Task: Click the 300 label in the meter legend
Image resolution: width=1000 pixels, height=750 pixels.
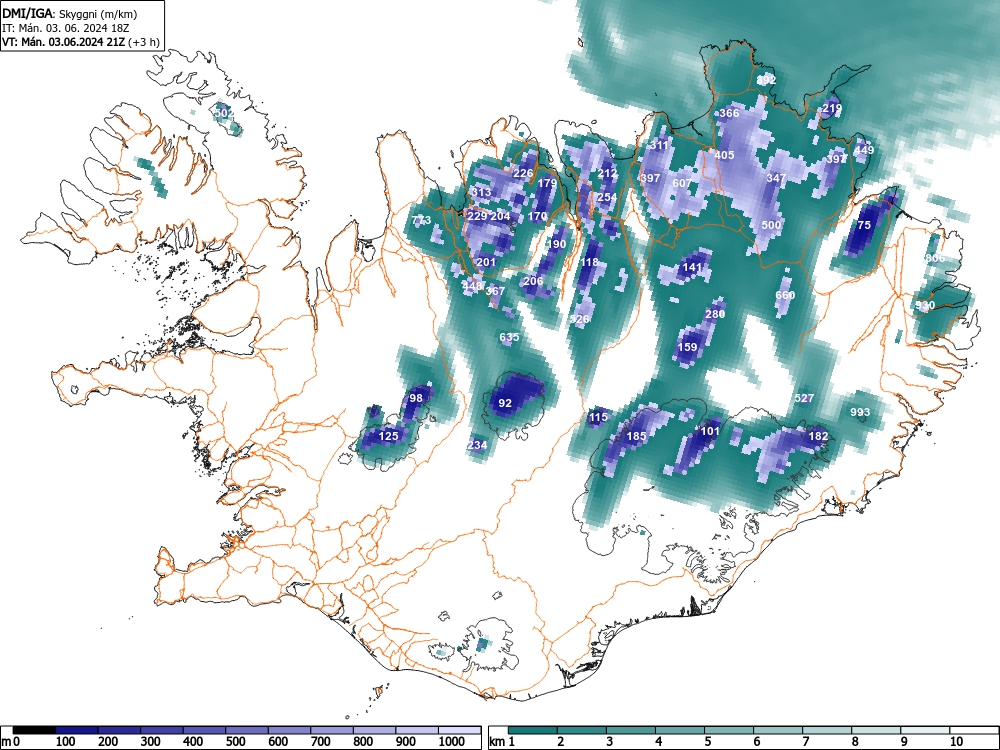Action: pyautogui.click(x=151, y=742)
